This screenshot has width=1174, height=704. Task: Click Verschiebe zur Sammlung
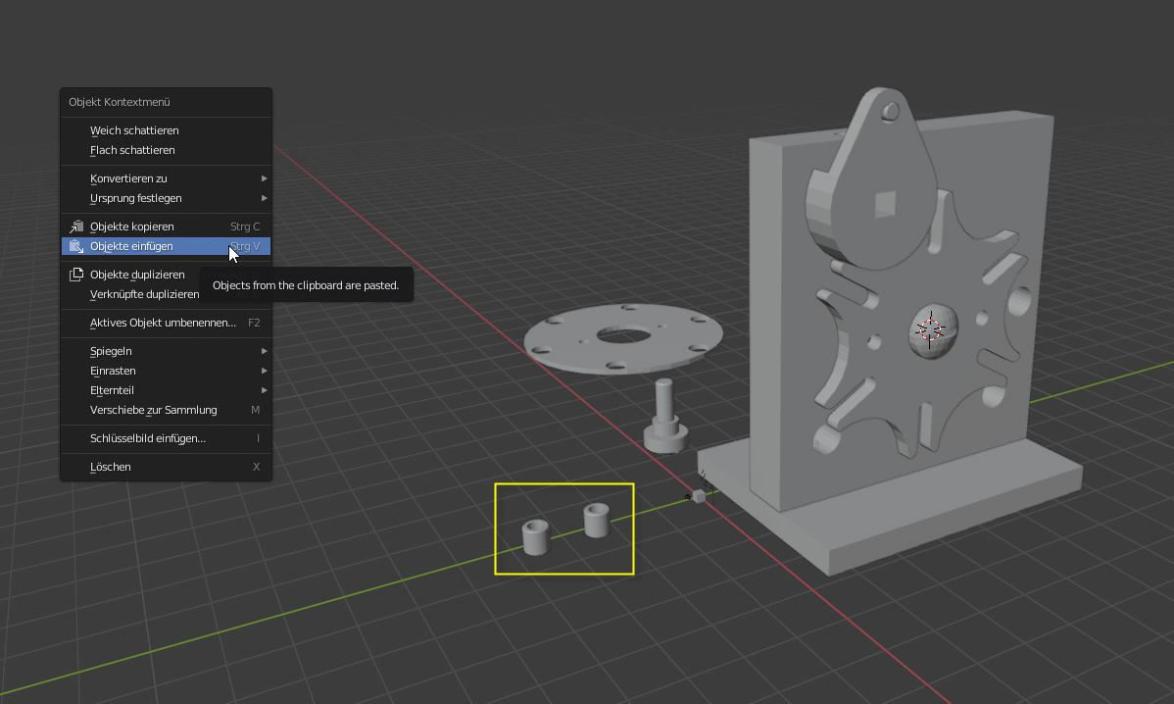153,410
